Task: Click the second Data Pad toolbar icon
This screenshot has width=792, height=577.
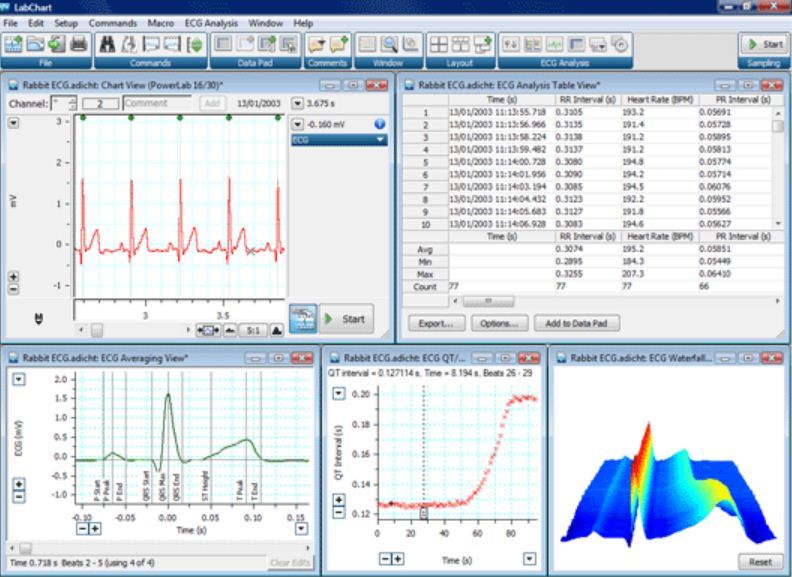Action: click(245, 44)
